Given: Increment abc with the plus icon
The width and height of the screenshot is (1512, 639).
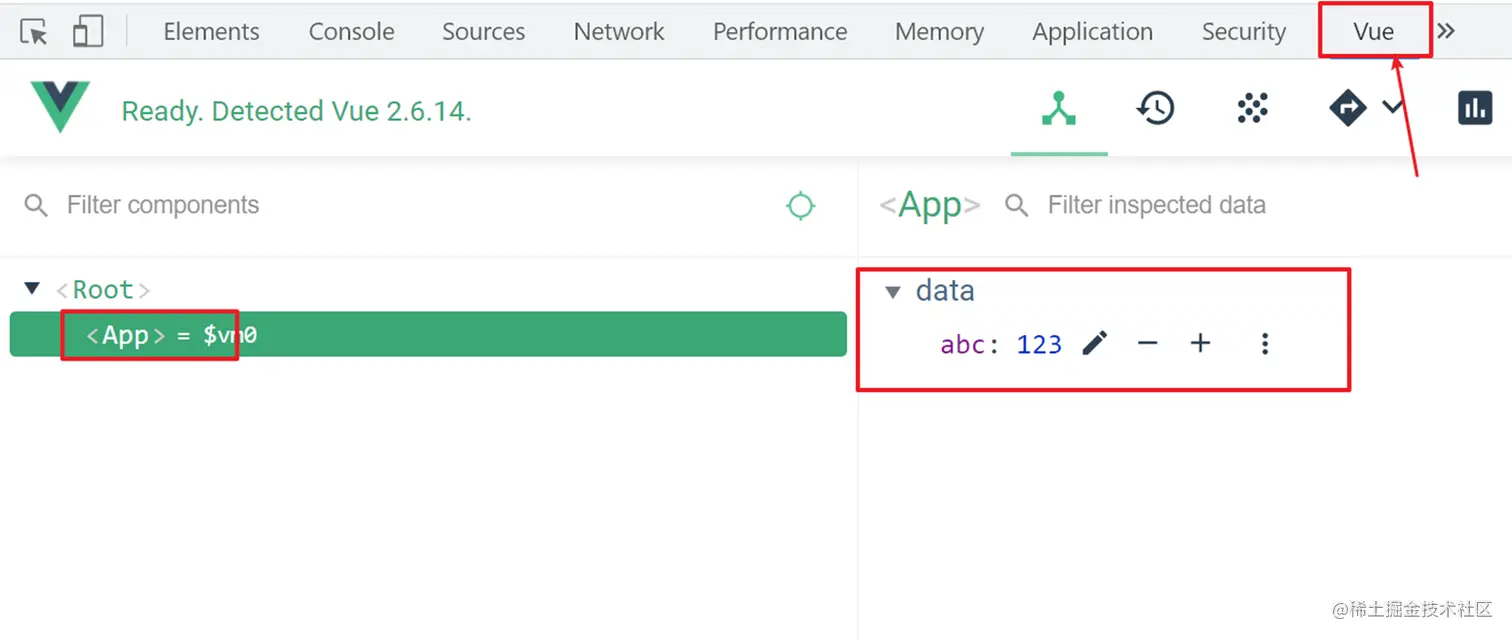Looking at the screenshot, I should click(1200, 344).
